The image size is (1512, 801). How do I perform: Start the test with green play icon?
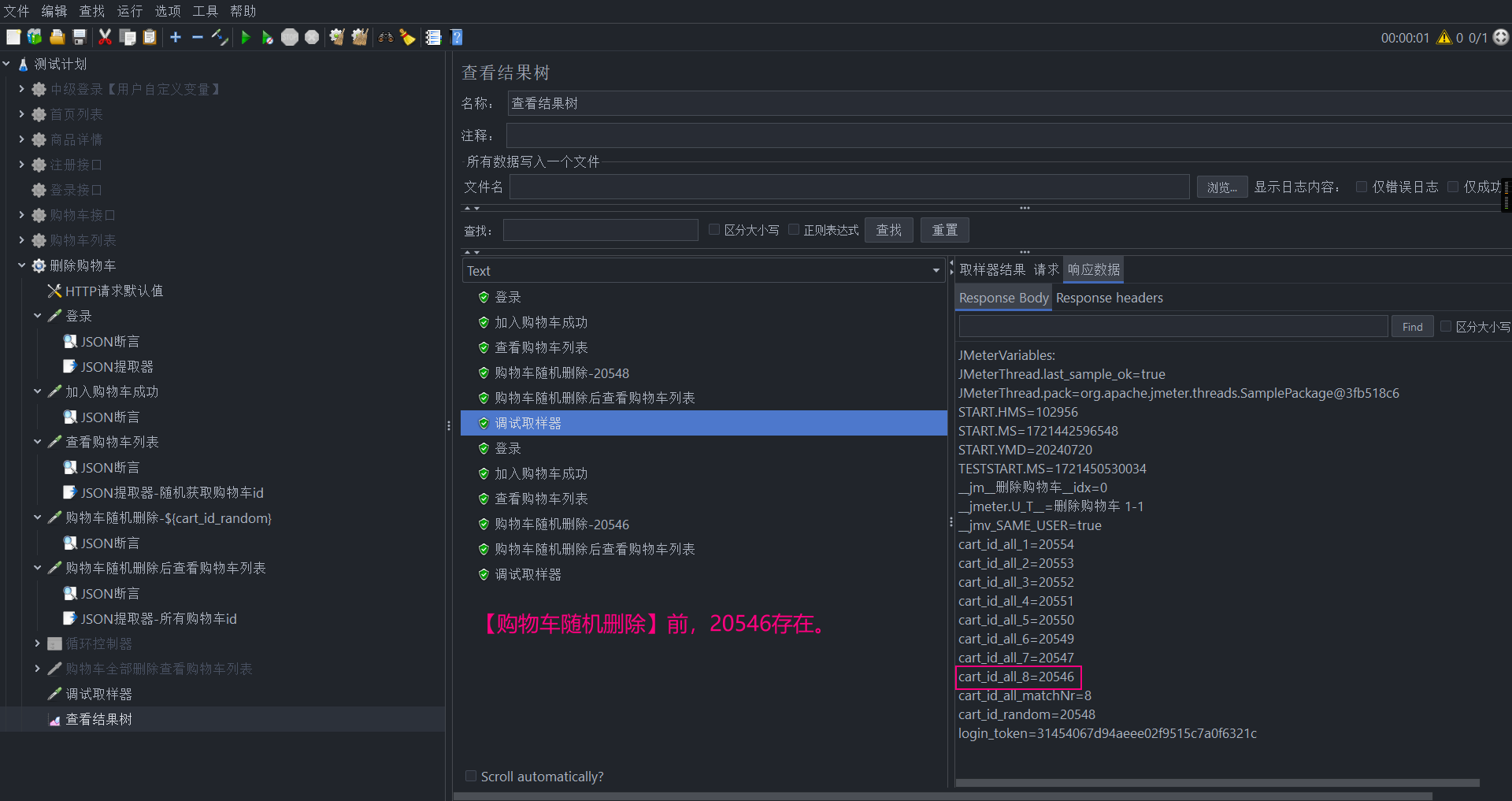246,37
